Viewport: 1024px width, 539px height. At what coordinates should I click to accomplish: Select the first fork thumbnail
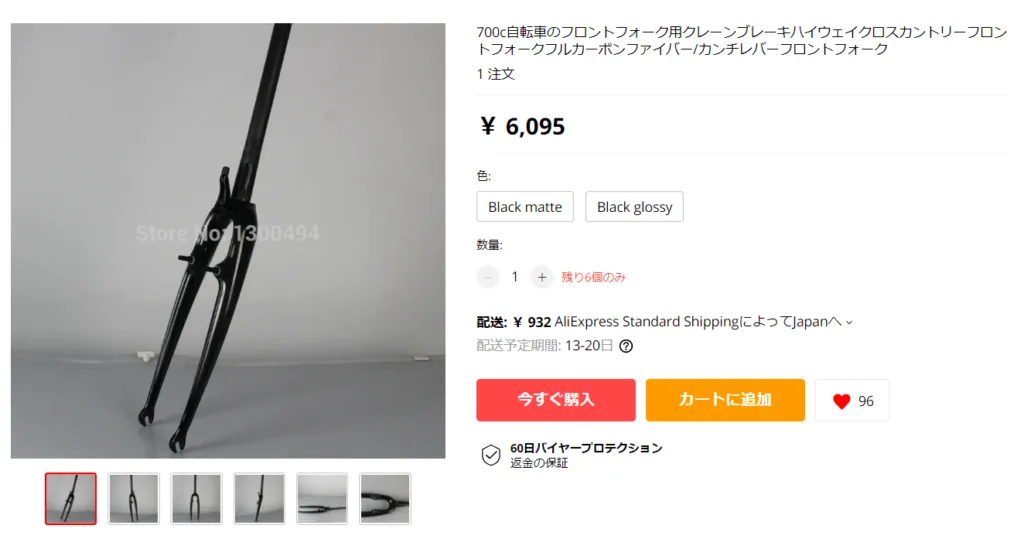[x=71, y=498]
